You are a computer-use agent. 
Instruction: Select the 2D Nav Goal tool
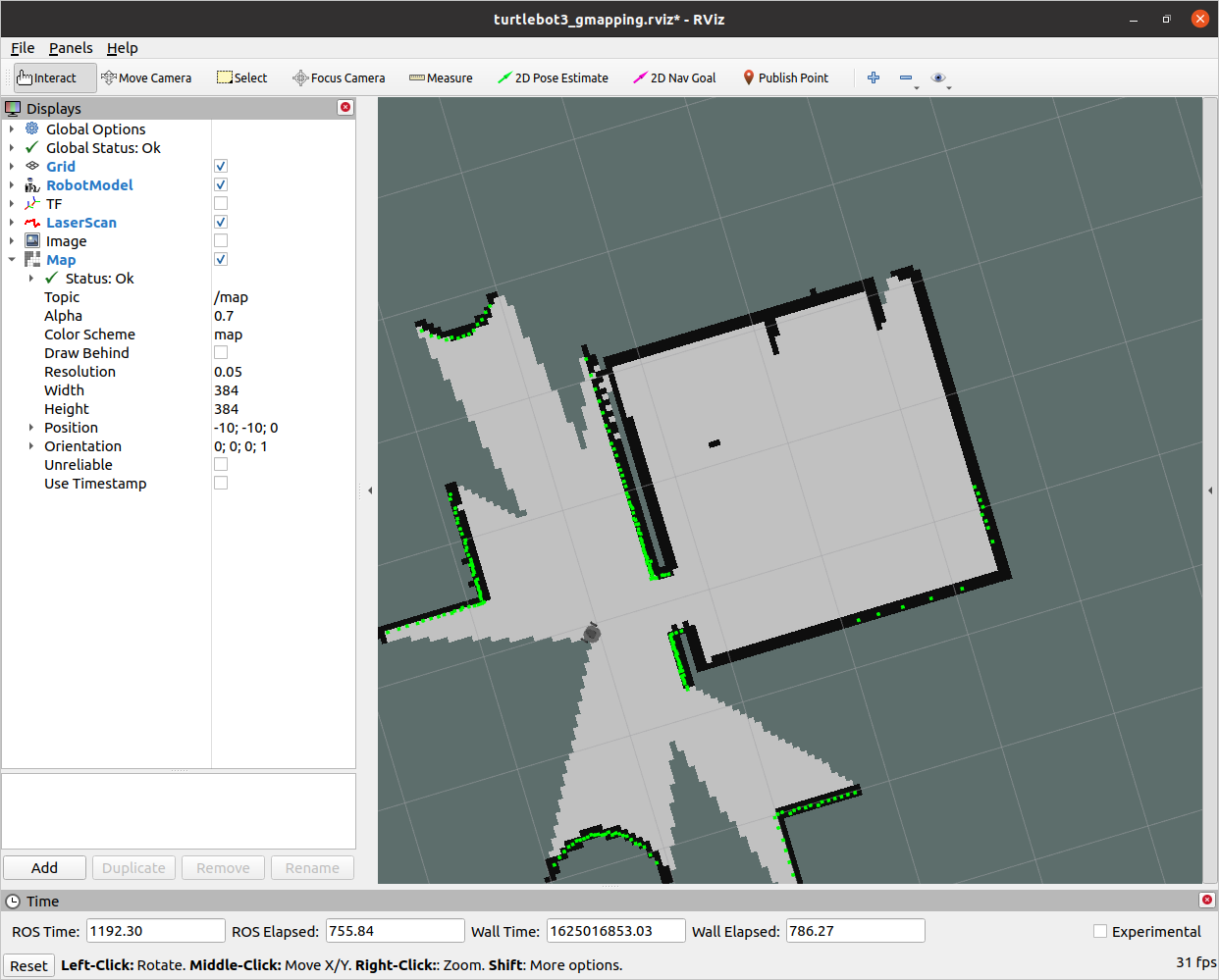tap(674, 78)
